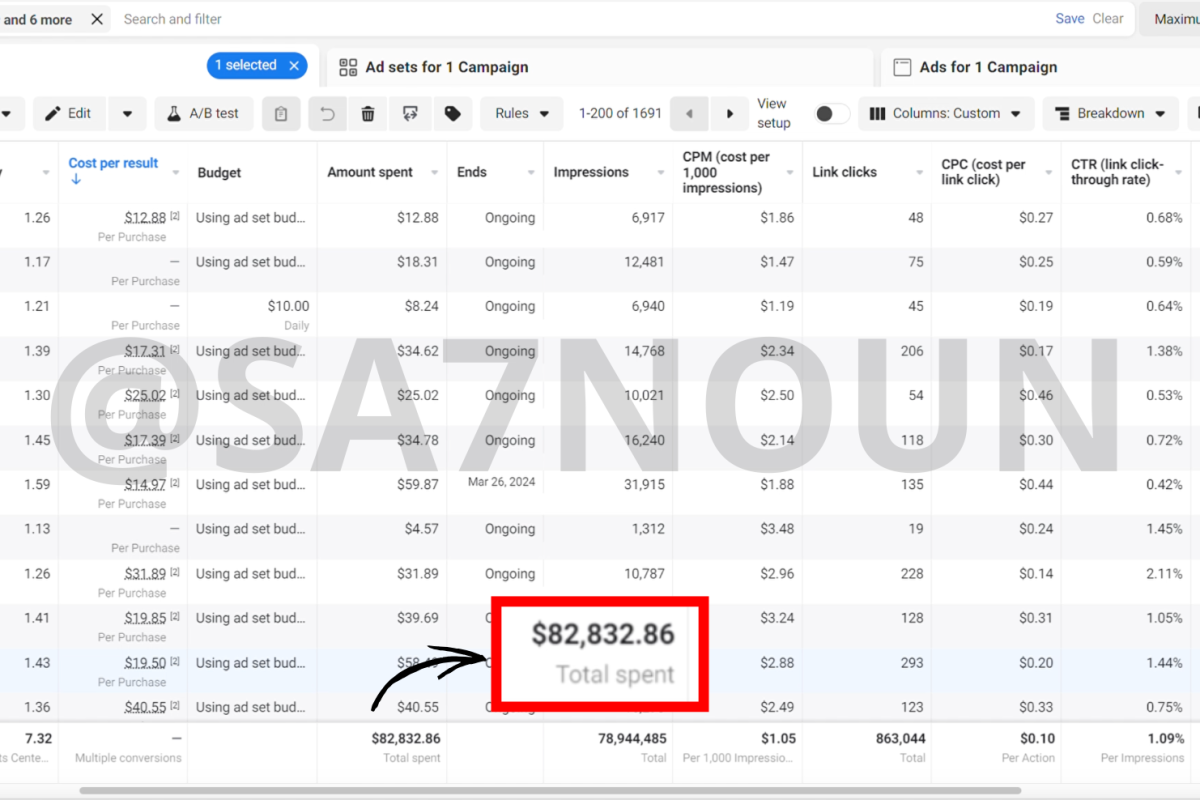Image resolution: width=1200 pixels, height=800 pixels.
Task: Click the Ads for 1 Campaign icon
Action: 902,67
